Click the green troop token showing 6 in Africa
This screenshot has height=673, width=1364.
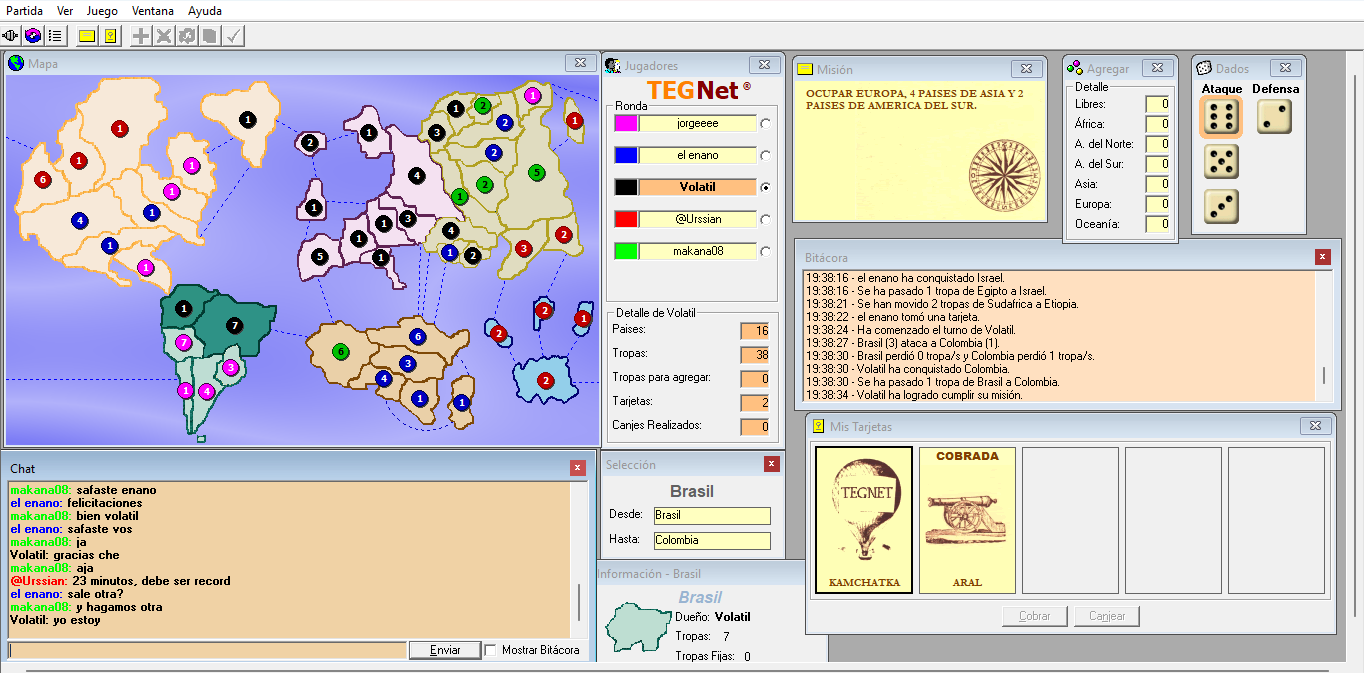pos(340,352)
